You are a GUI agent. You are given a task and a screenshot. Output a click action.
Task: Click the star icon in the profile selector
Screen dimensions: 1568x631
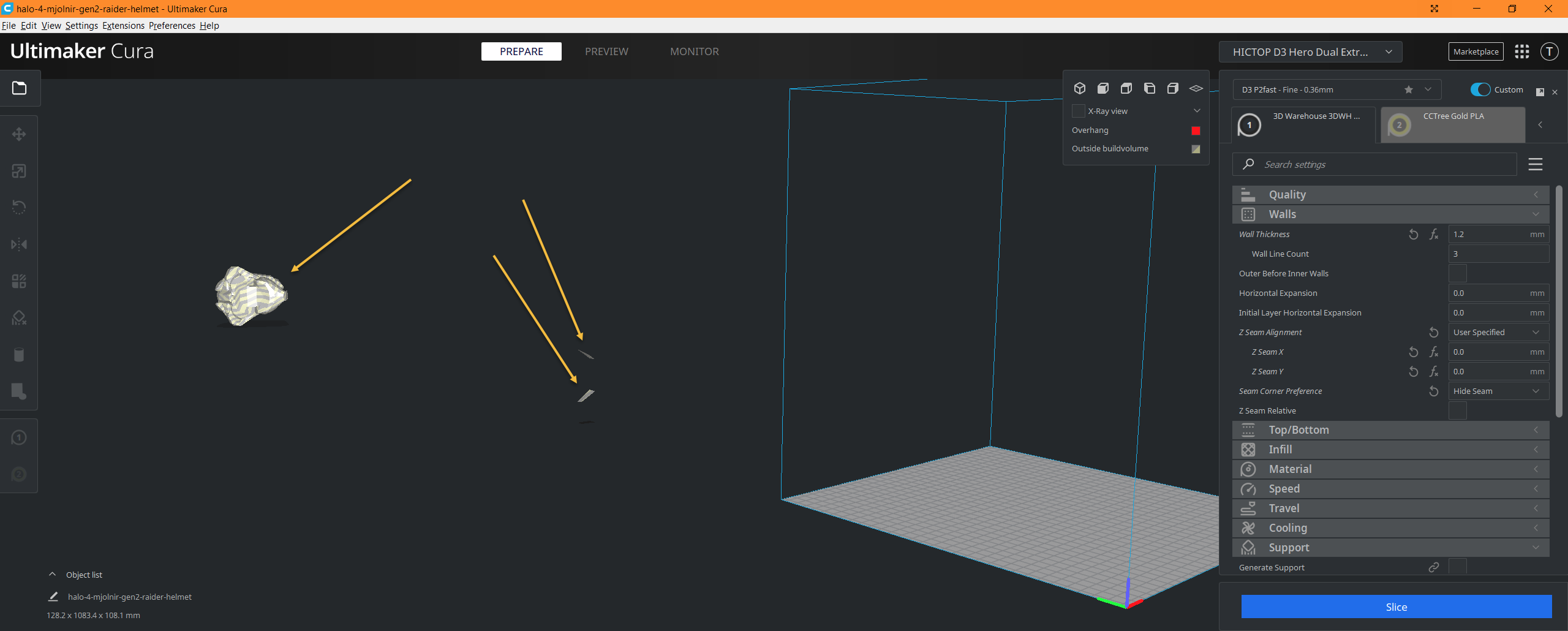[x=1409, y=89]
